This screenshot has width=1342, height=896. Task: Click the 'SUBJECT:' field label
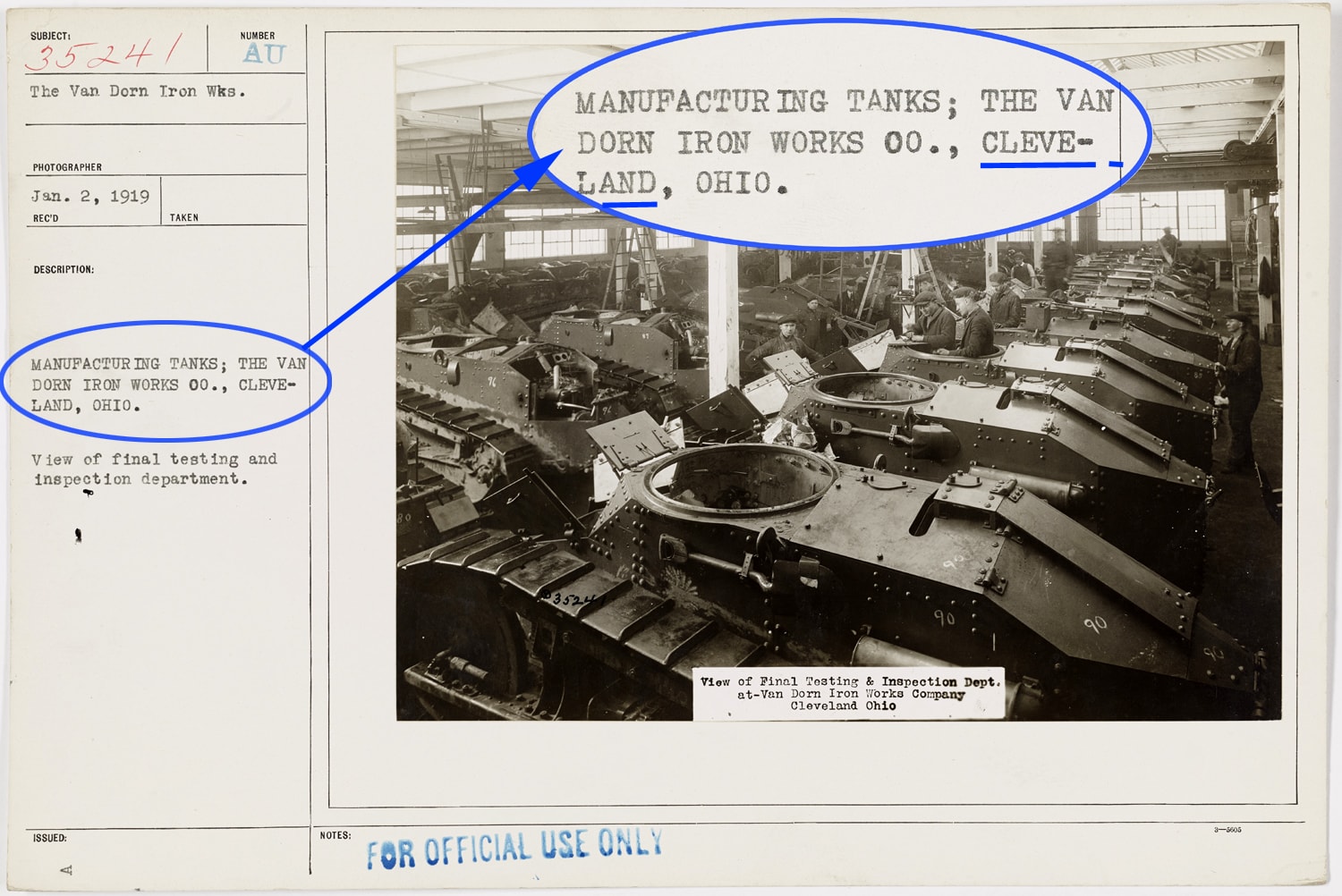50,37
